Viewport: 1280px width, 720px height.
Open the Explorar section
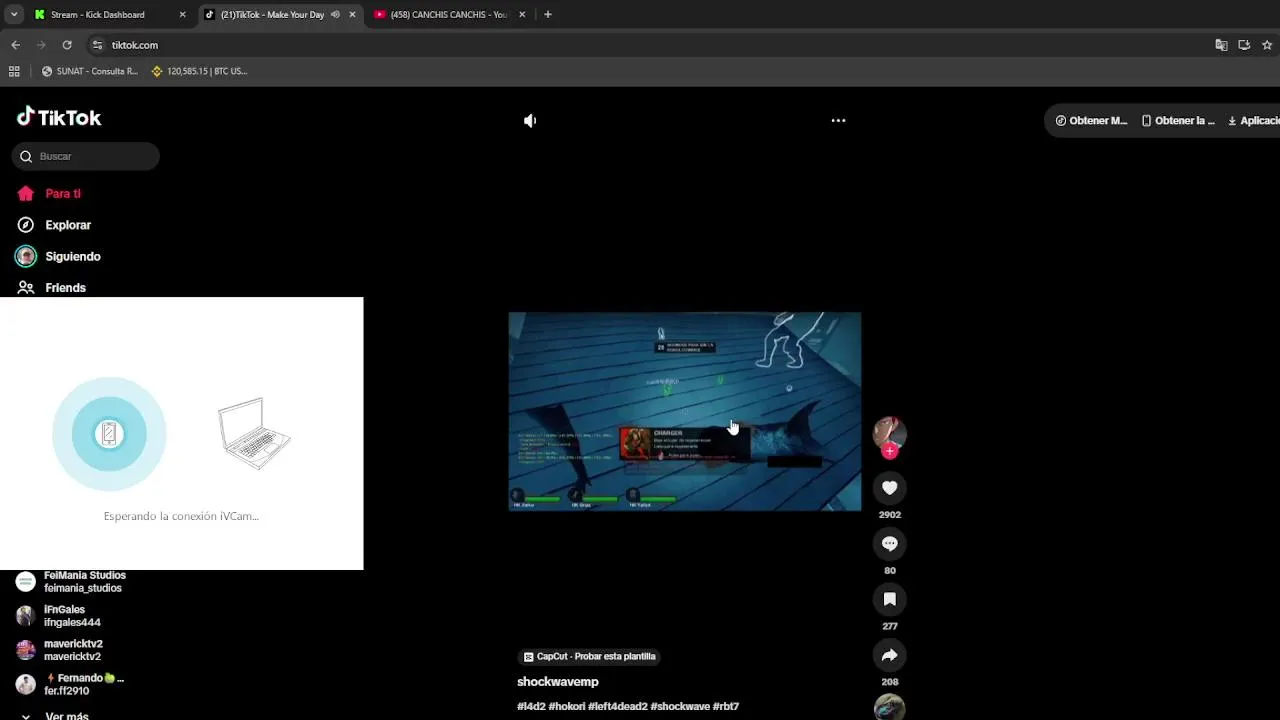[x=68, y=225]
